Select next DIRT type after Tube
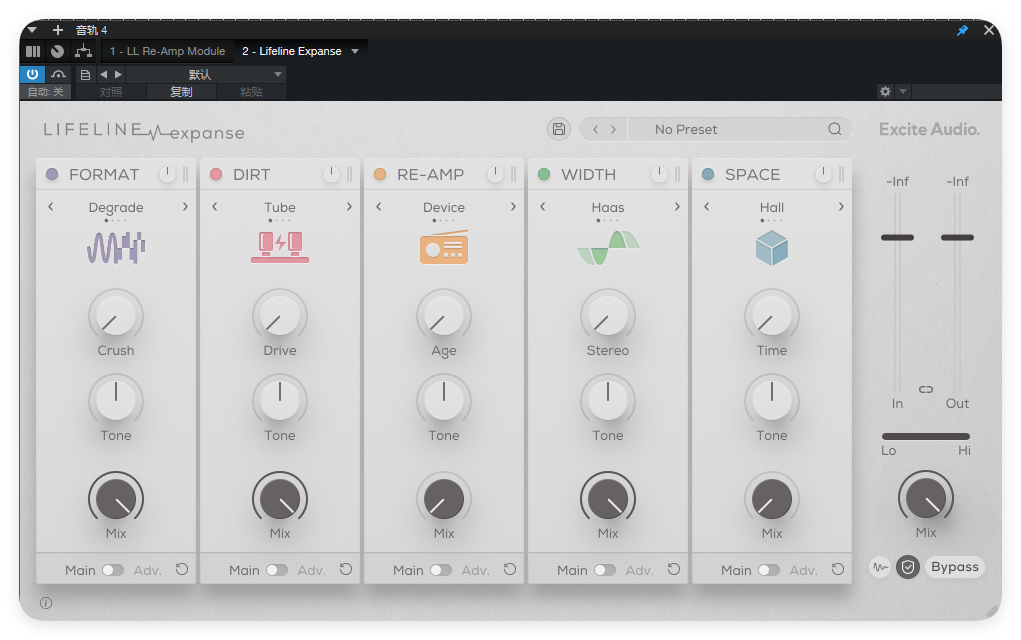The height and width of the screenshot is (640, 1021). click(x=350, y=206)
